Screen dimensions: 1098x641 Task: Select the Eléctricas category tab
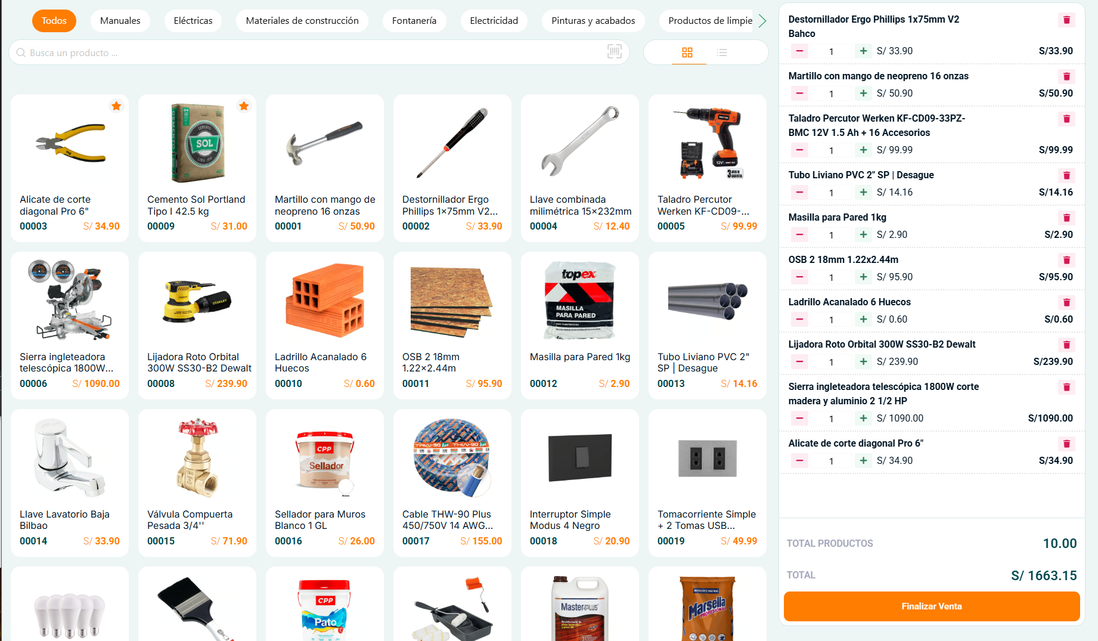click(193, 21)
